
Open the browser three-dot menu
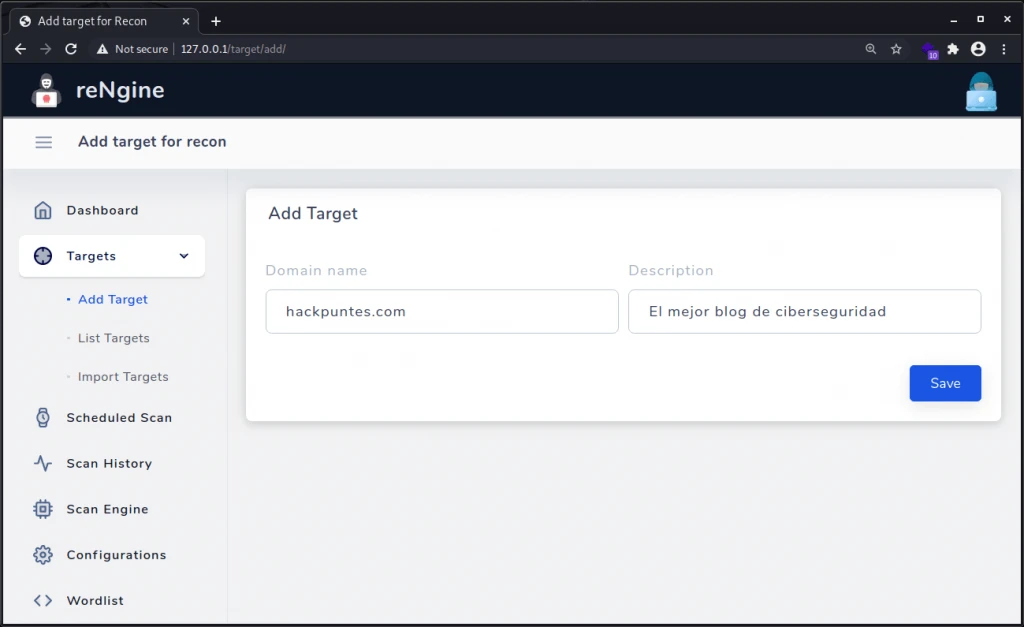[x=1004, y=49]
